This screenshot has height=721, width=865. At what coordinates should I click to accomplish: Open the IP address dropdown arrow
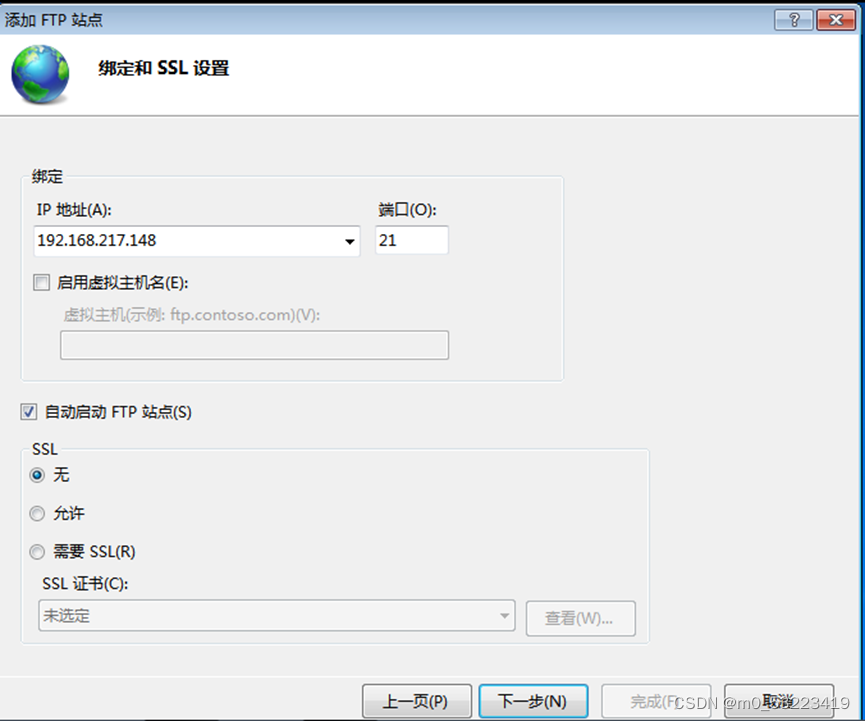coord(349,241)
